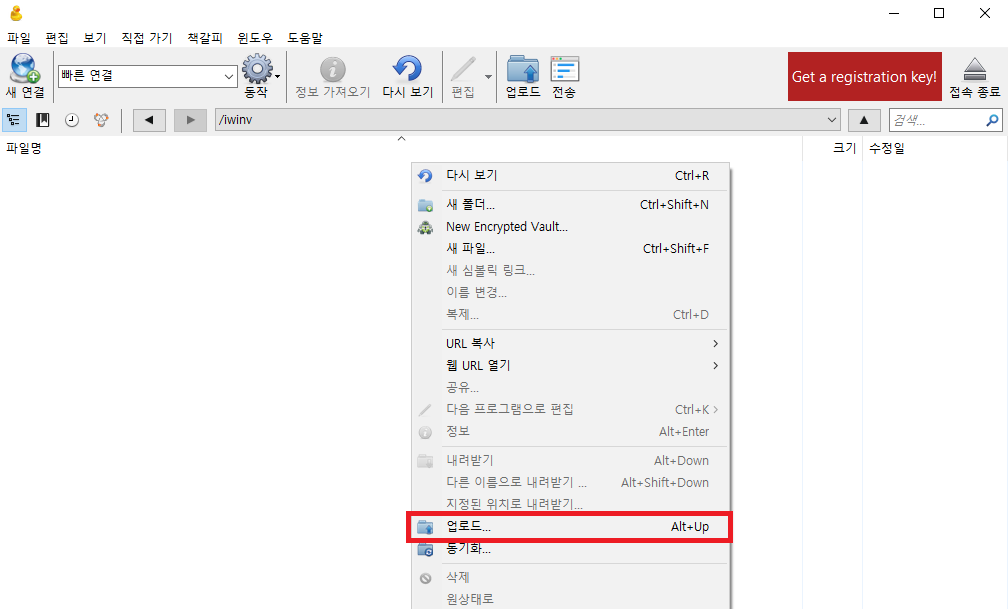Select 다시 보기 in the context menu

pyautogui.click(x=570, y=176)
